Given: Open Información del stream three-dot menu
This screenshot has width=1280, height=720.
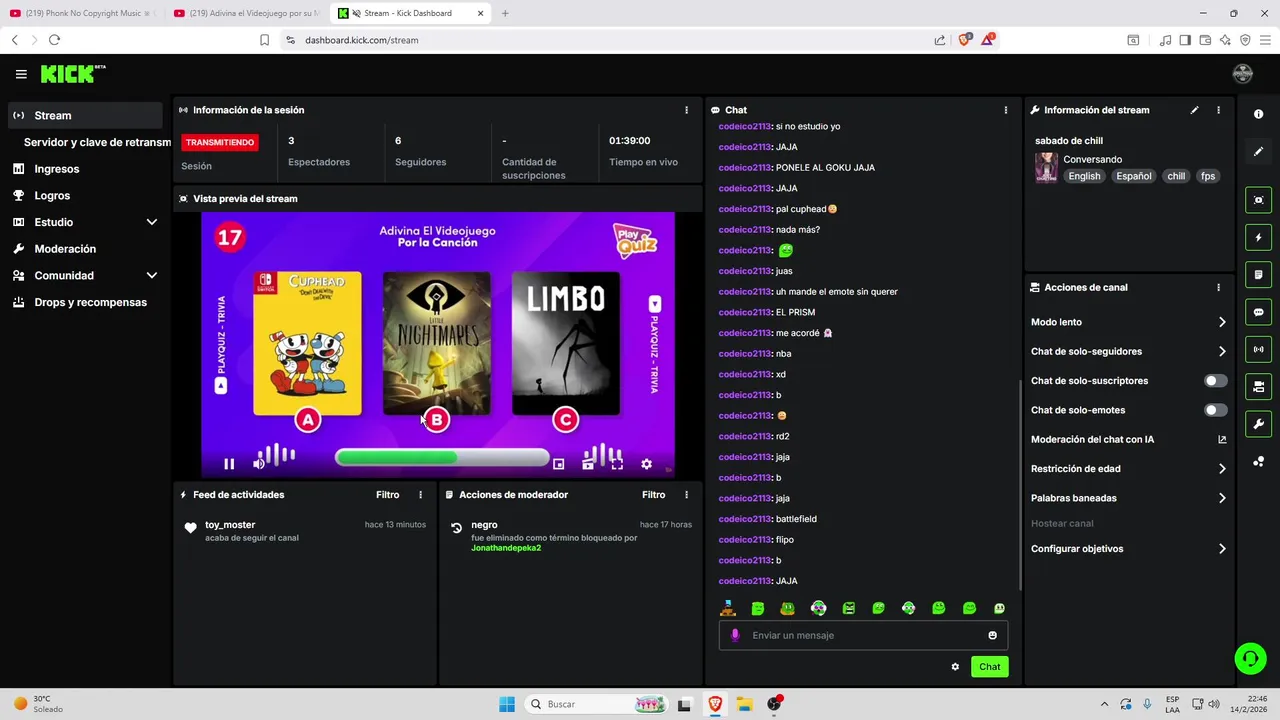Looking at the screenshot, I should (1218, 110).
